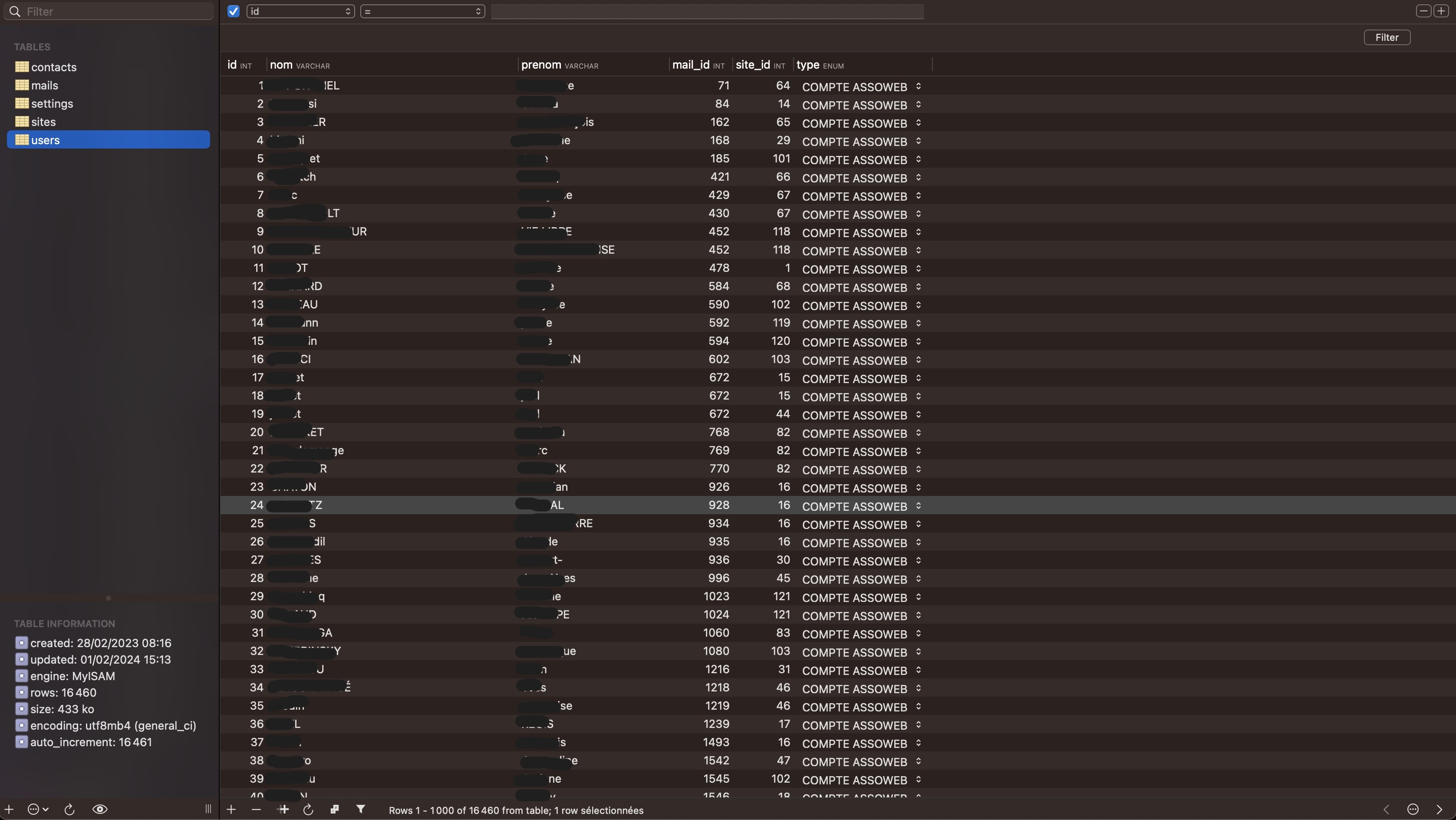Reload table content with the refresh icon
Viewport: 1456px width, 820px height.
point(308,809)
